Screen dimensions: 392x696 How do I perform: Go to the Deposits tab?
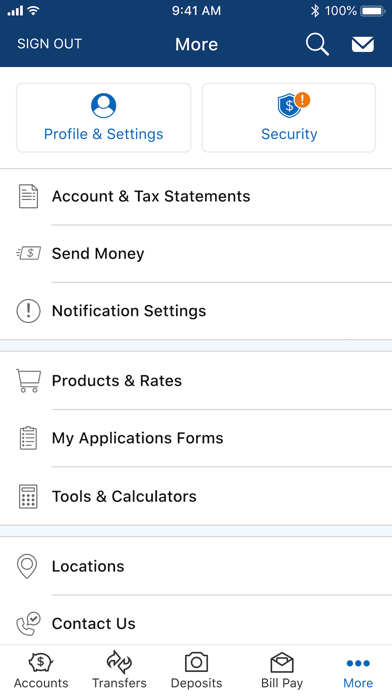[196, 670]
